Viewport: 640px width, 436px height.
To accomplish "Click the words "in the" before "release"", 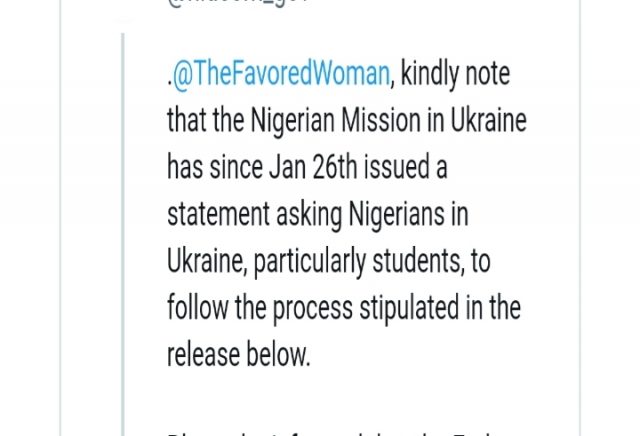I will point(497,306).
